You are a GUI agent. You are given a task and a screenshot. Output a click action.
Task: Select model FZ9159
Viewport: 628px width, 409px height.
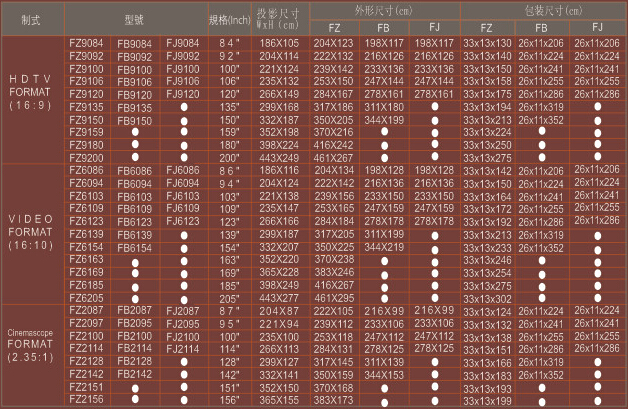click(86, 132)
